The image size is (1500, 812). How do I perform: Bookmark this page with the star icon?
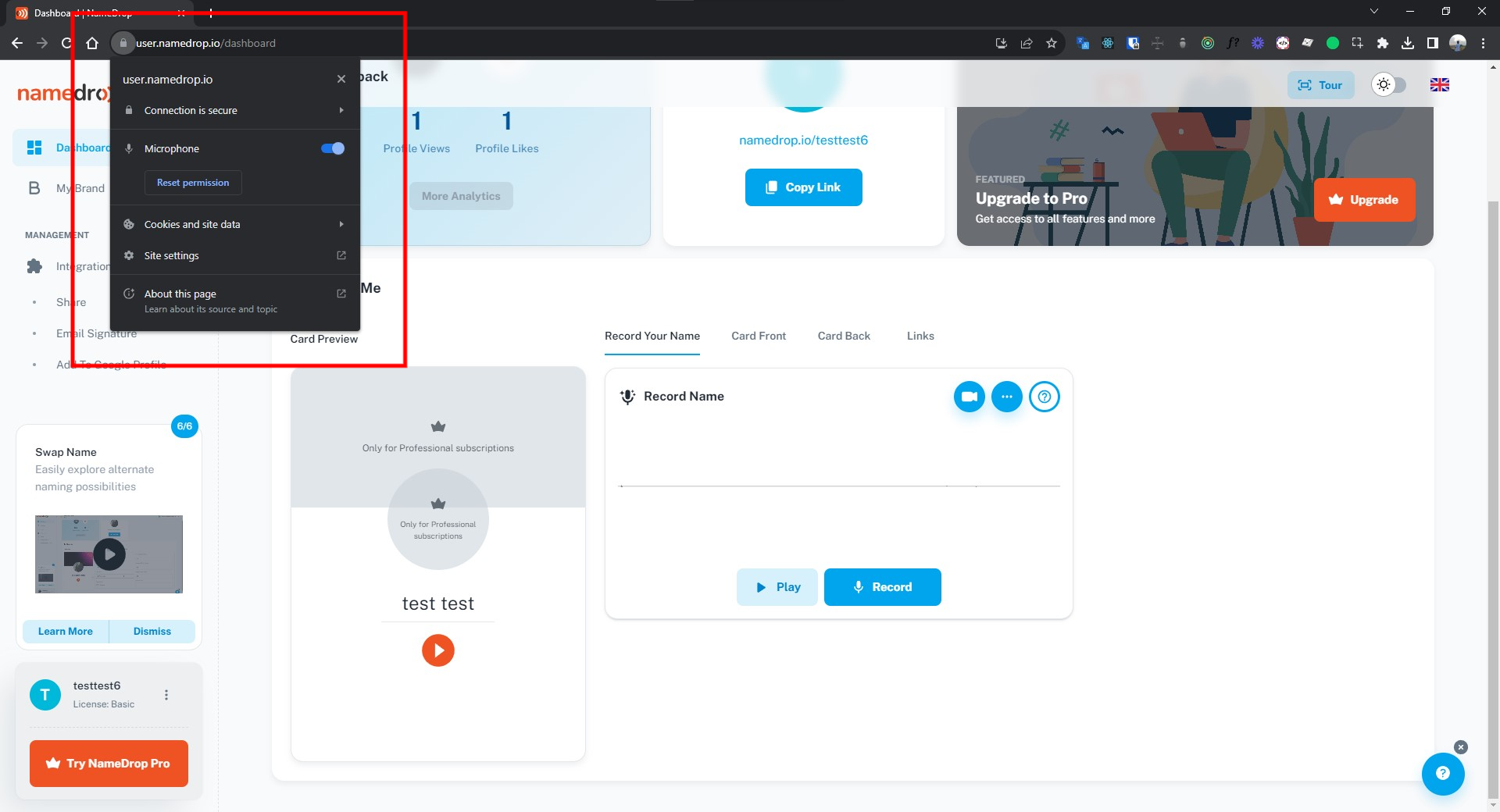1052,43
